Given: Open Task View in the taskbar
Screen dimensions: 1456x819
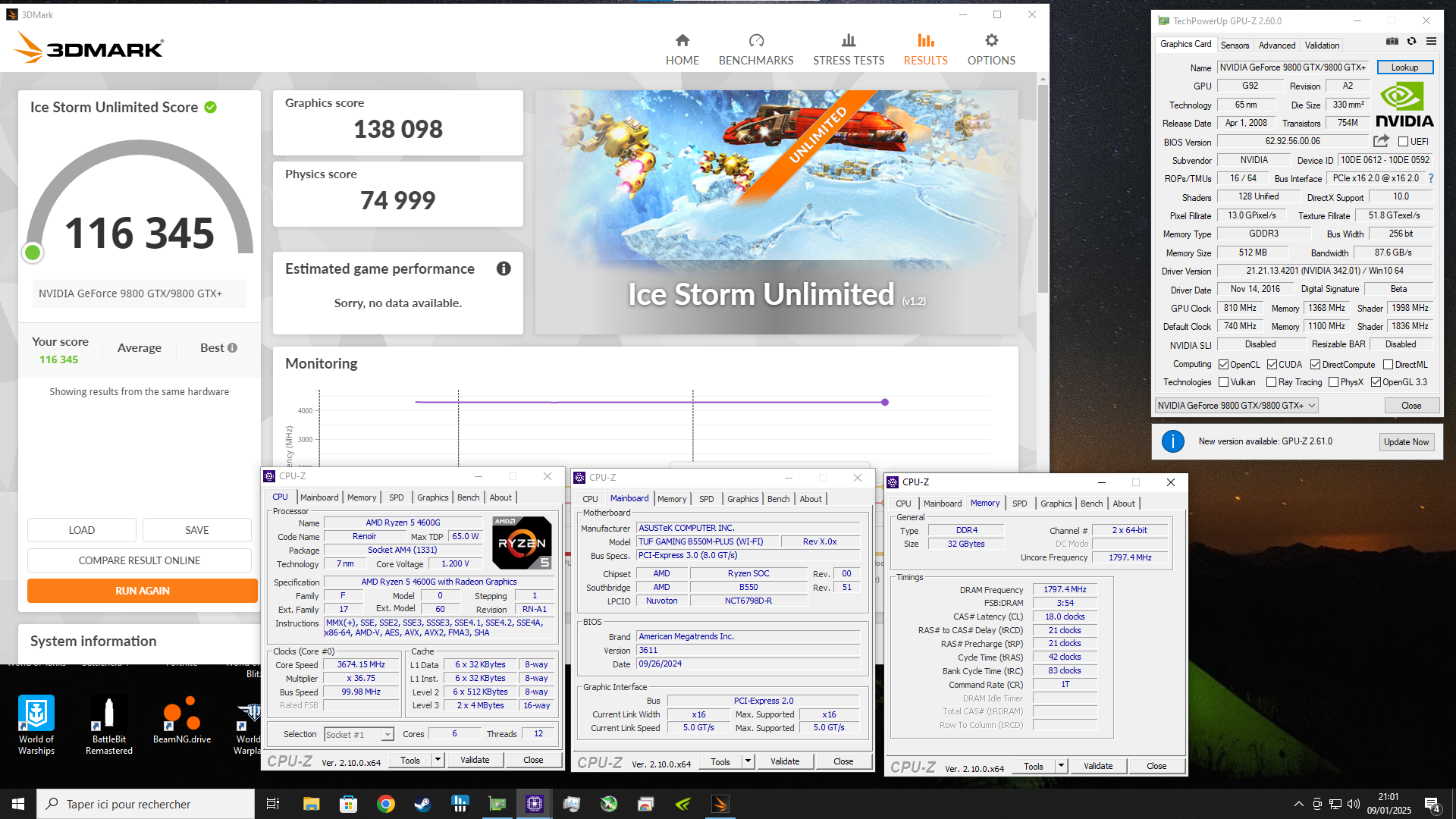Looking at the screenshot, I should [273, 804].
